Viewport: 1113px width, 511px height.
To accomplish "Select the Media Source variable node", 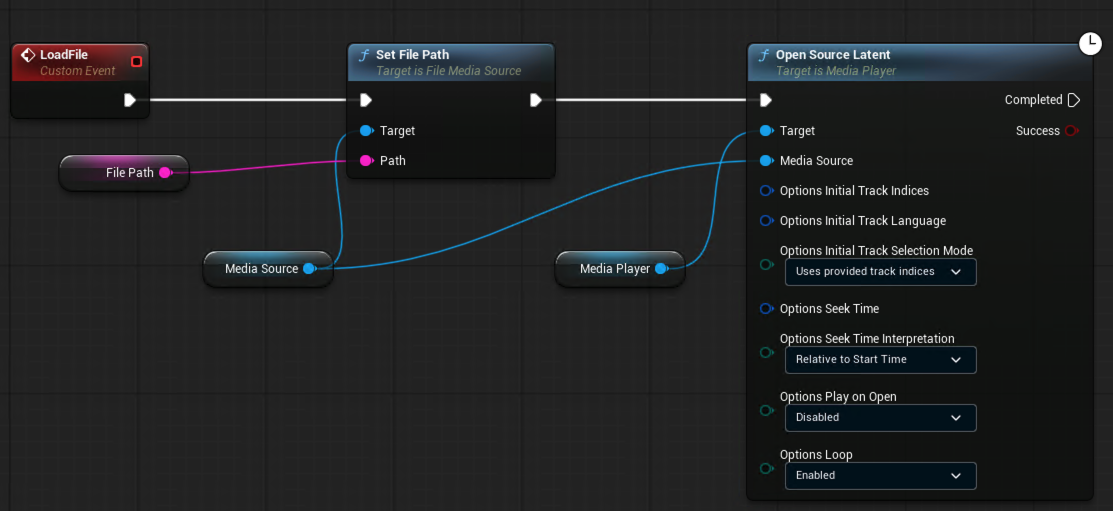I will point(268,268).
